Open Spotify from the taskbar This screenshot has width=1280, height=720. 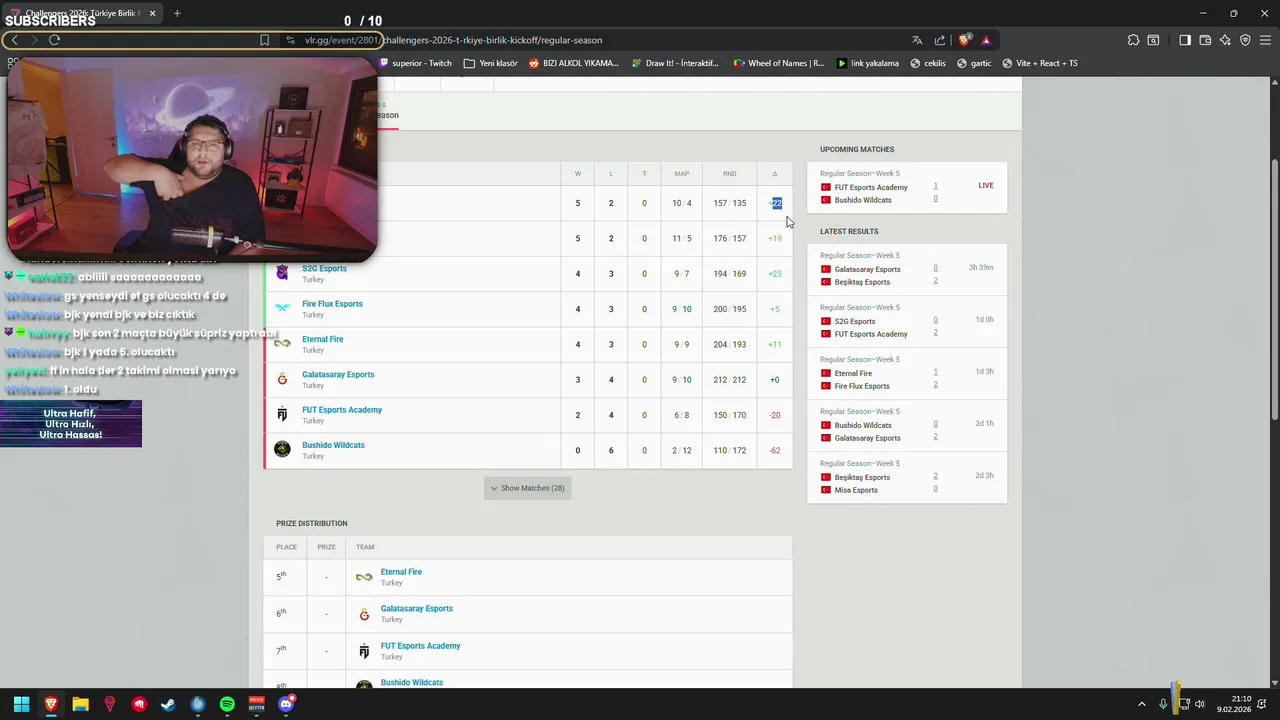(227, 704)
